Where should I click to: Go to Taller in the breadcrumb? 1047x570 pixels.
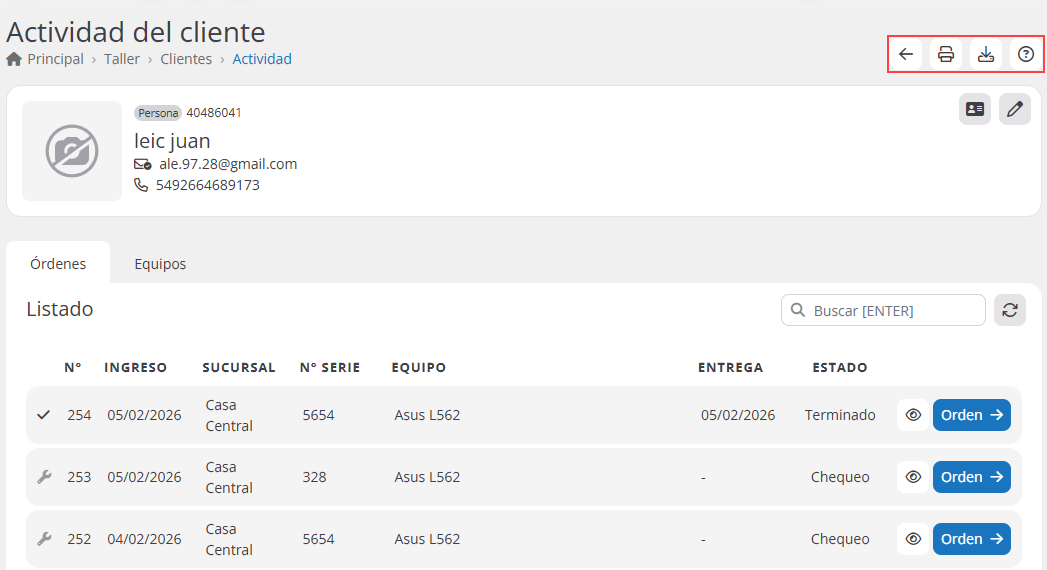point(122,59)
